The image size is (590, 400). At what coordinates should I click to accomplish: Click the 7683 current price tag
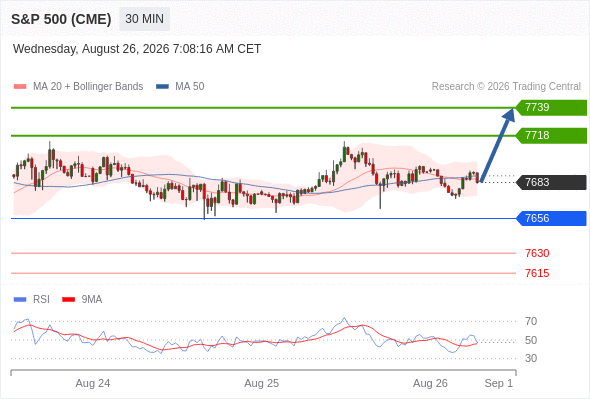pos(551,182)
